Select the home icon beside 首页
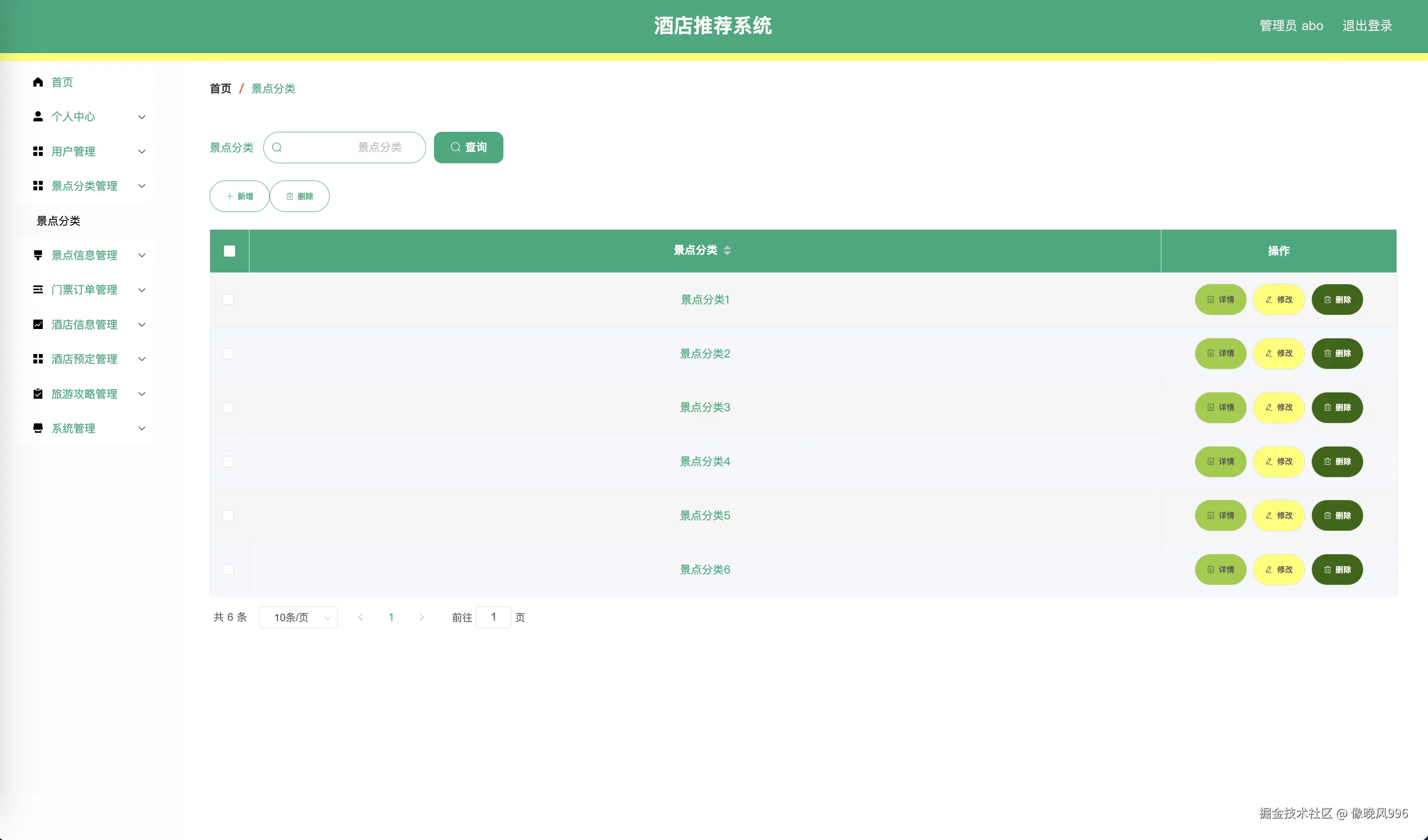The image size is (1428, 840). [38, 82]
